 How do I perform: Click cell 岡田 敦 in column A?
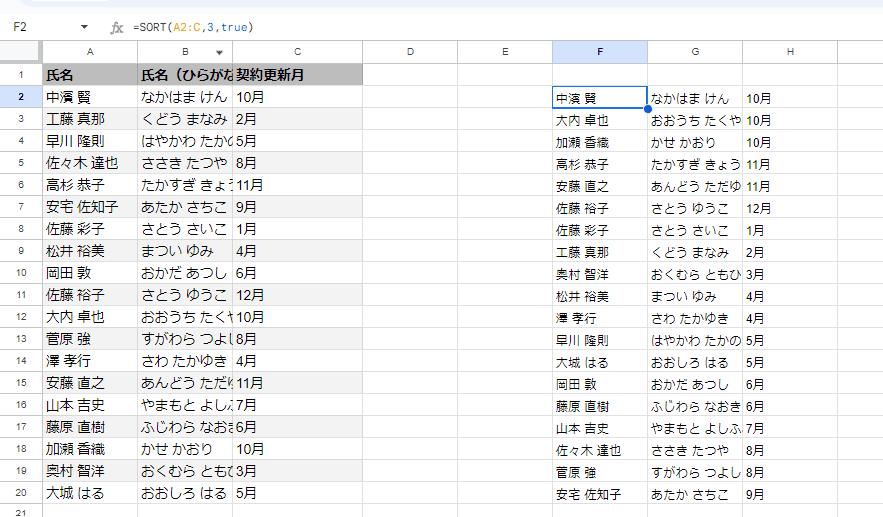[x=90, y=273]
